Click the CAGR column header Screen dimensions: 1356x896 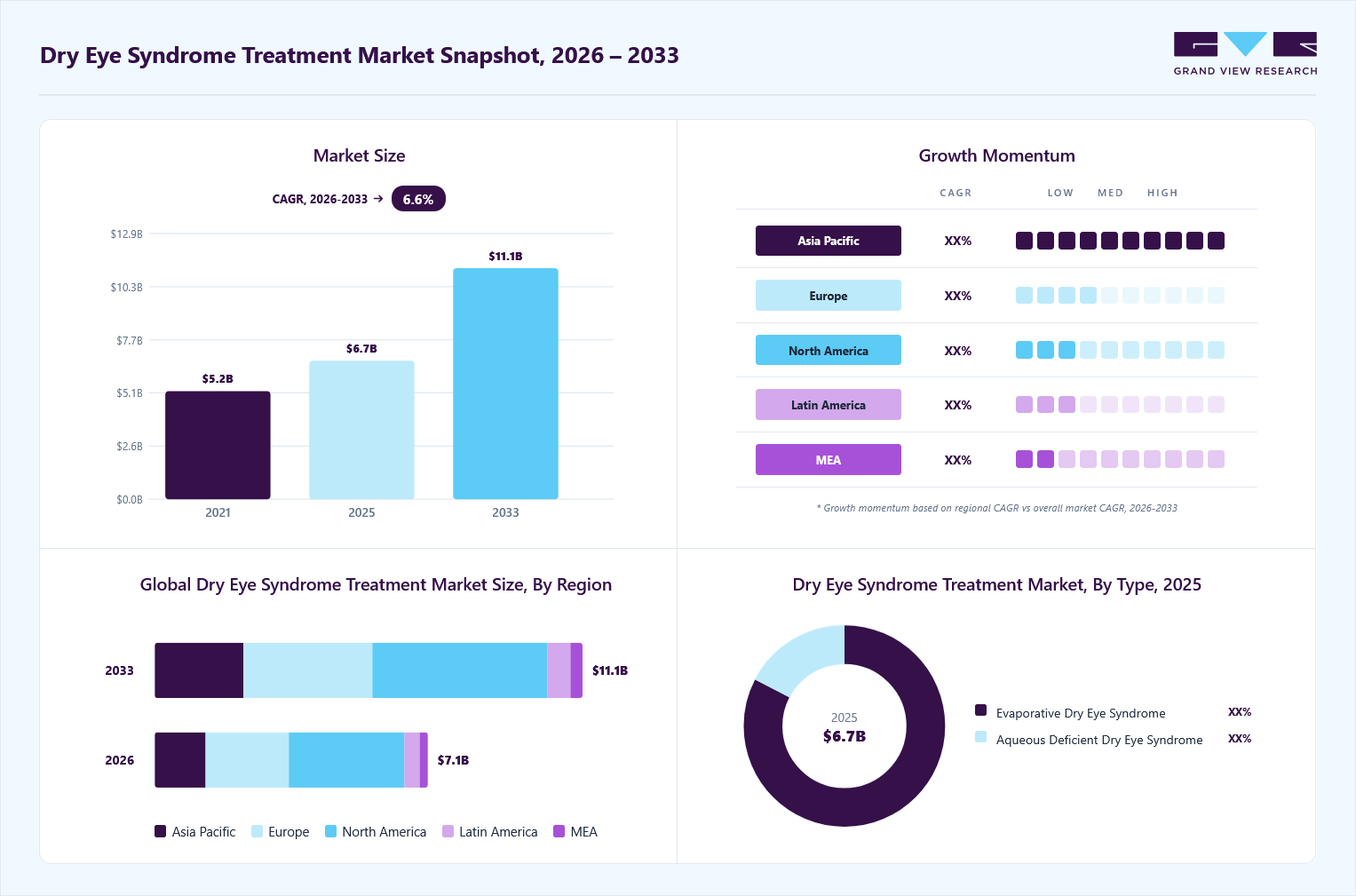coord(956,193)
